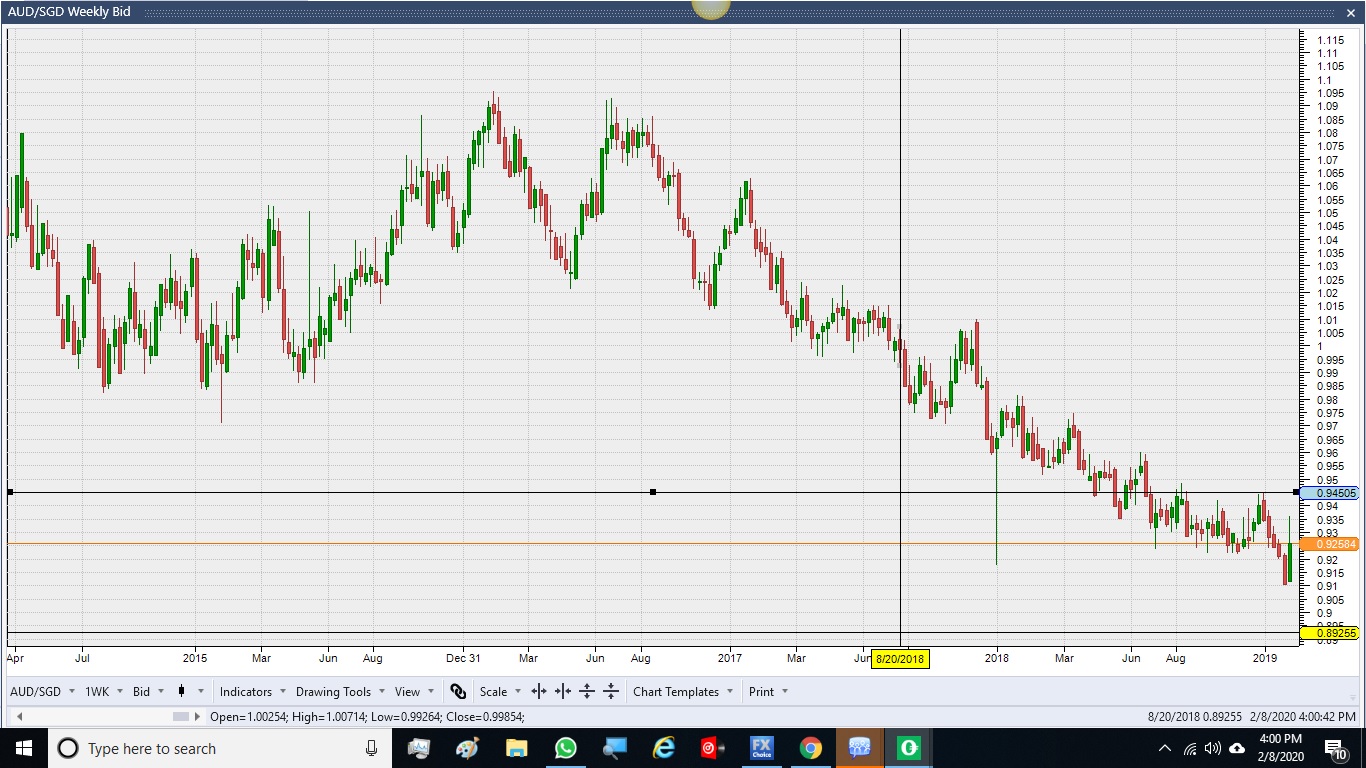This screenshot has width=1366, height=768.
Task: Click the Wi-Fi network tray icon
Action: pos(1189,748)
